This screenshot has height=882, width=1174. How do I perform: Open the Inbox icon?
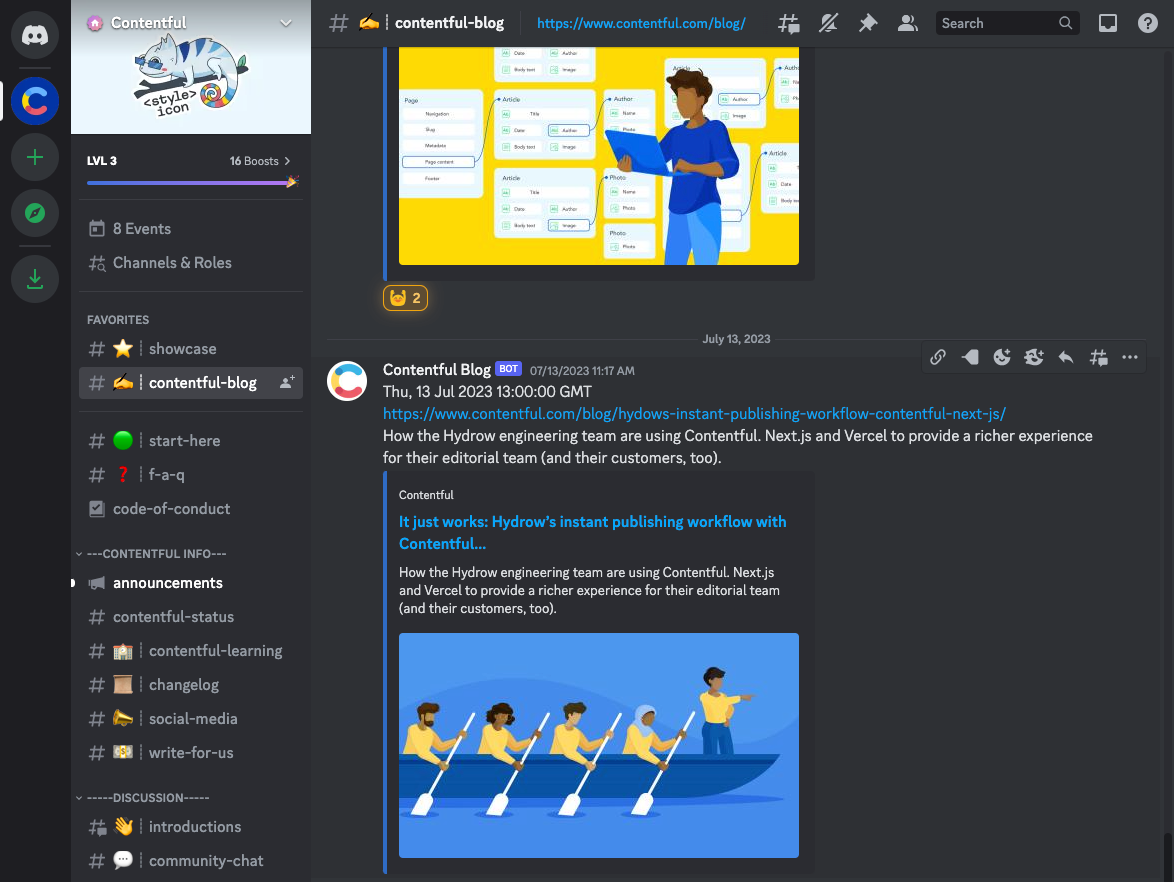[x=1108, y=22]
